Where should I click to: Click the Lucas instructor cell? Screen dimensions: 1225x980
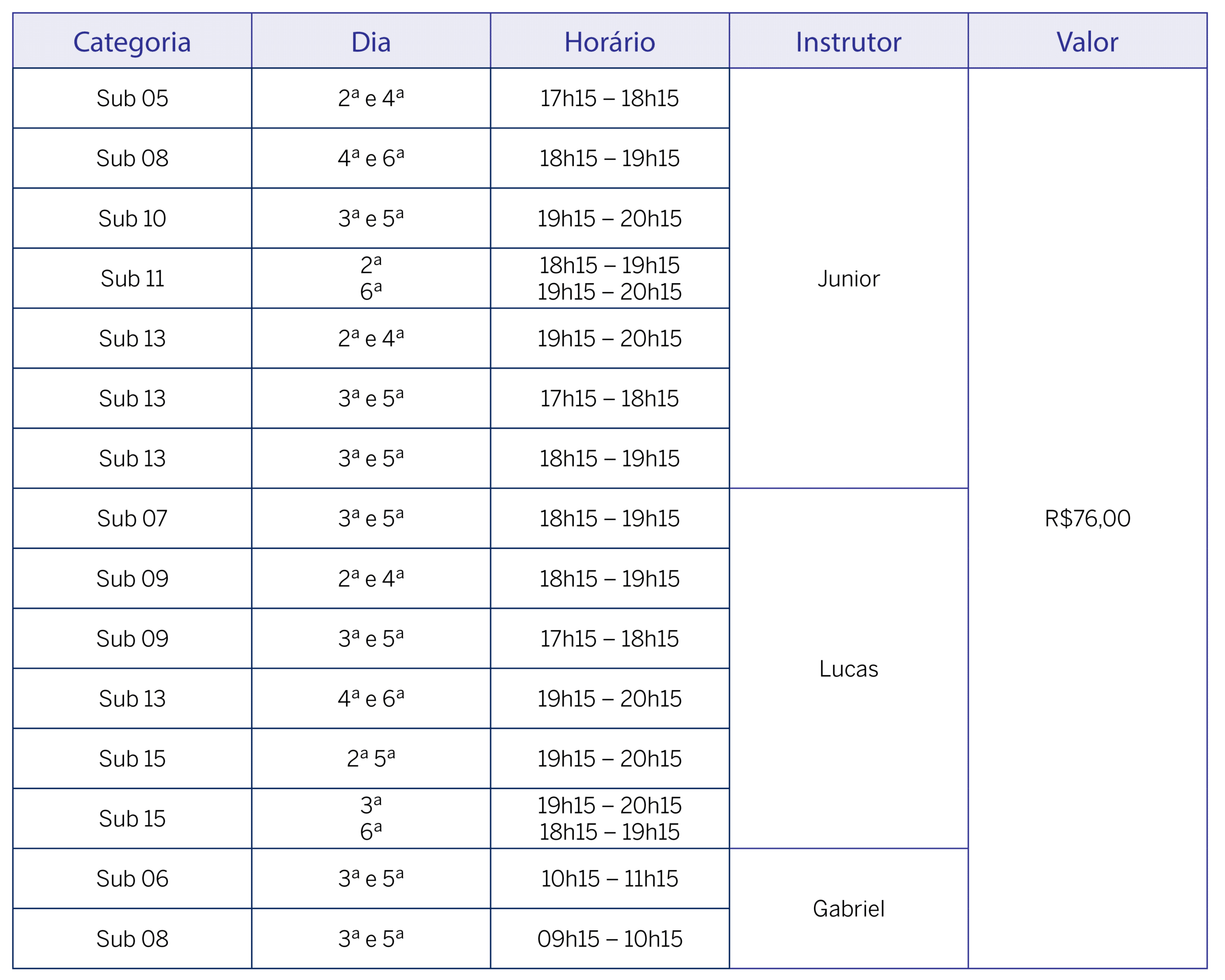848,668
